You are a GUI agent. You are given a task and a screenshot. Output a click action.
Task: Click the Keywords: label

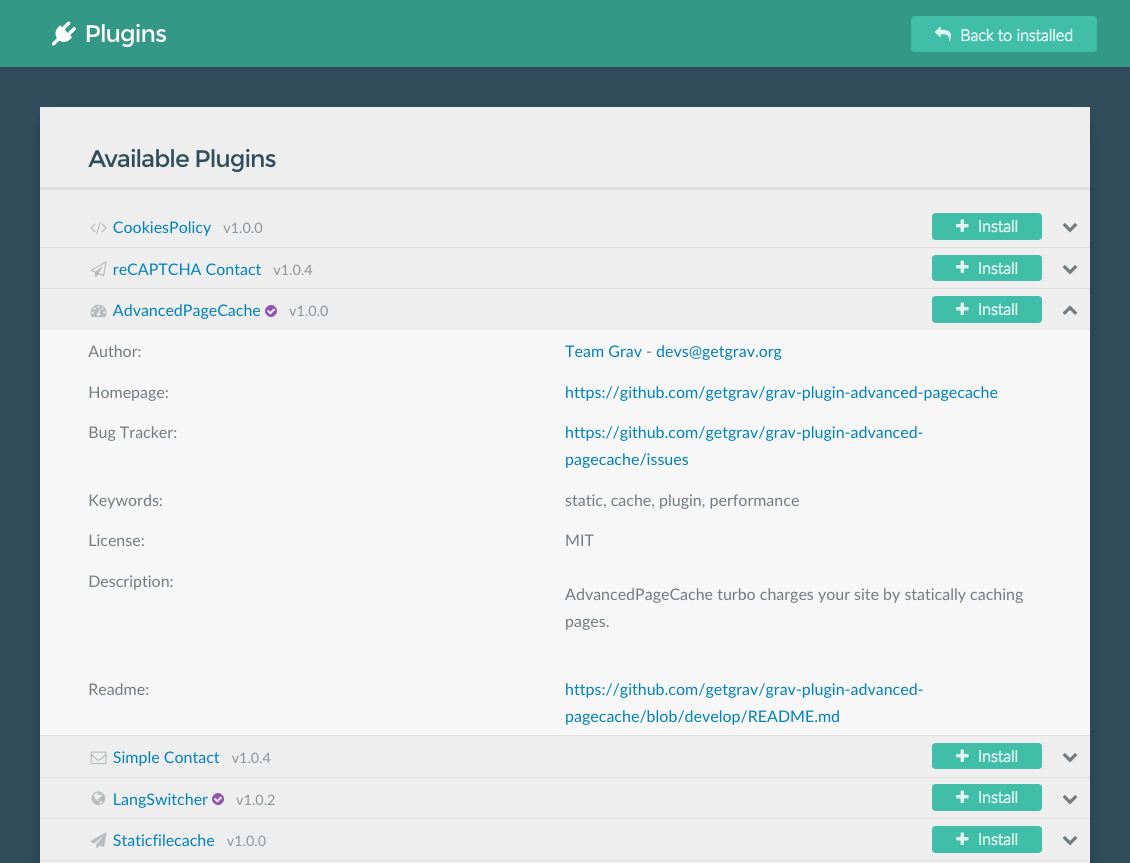pyautogui.click(x=125, y=501)
